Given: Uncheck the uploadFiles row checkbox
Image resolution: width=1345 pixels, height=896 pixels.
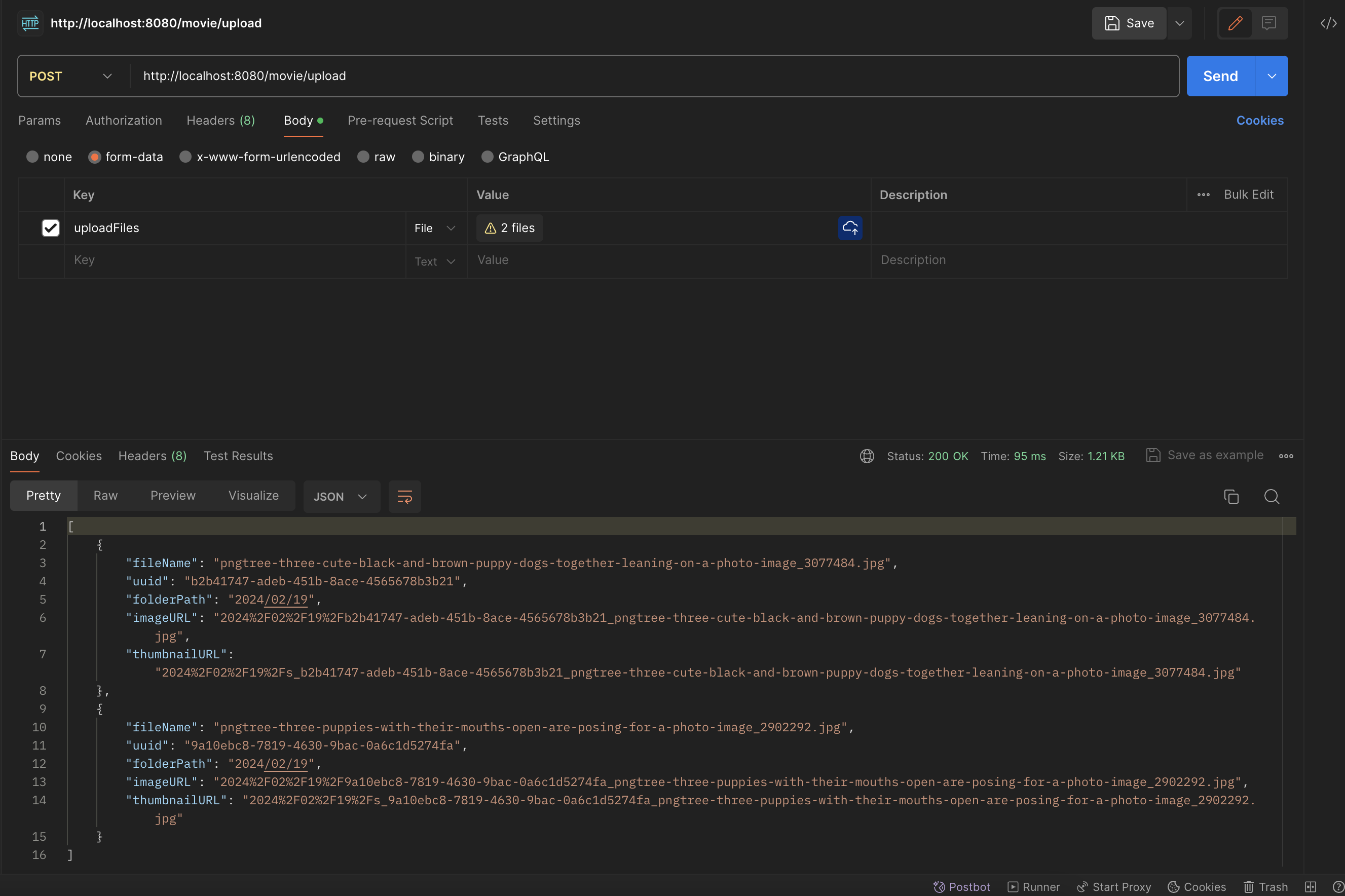Looking at the screenshot, I should [50, 228].
